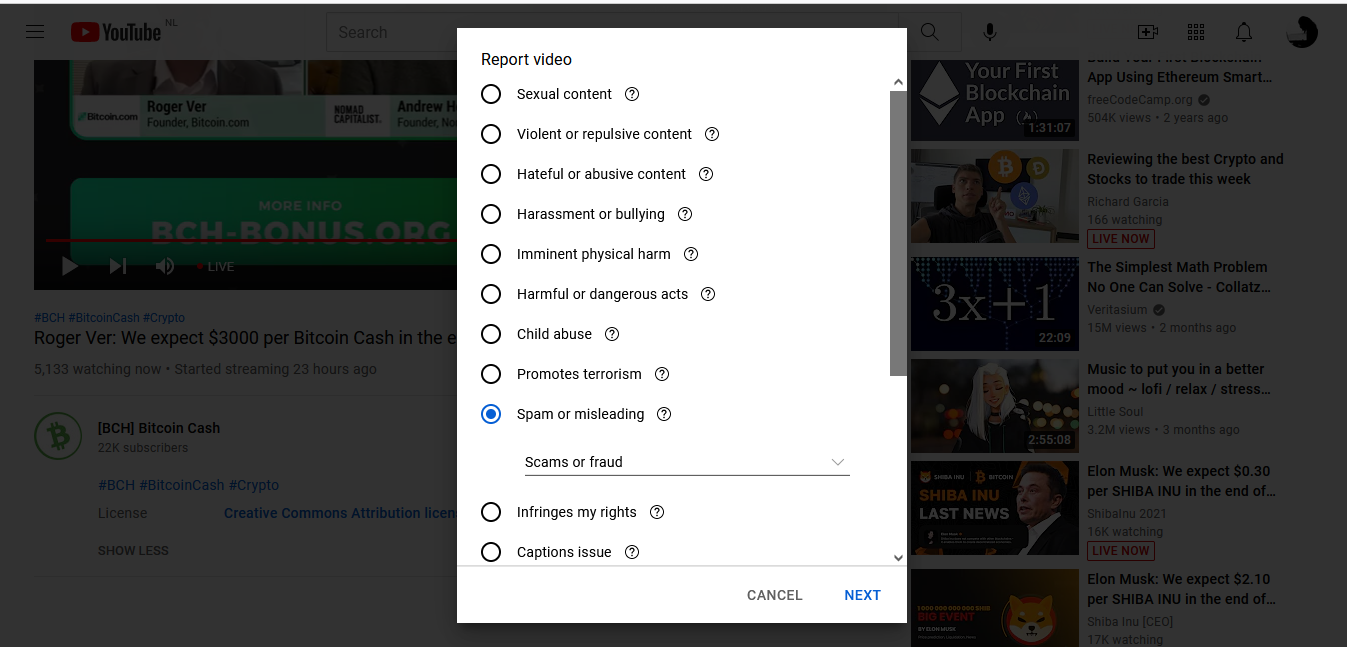Select Hateful or abusive content option

491,174
